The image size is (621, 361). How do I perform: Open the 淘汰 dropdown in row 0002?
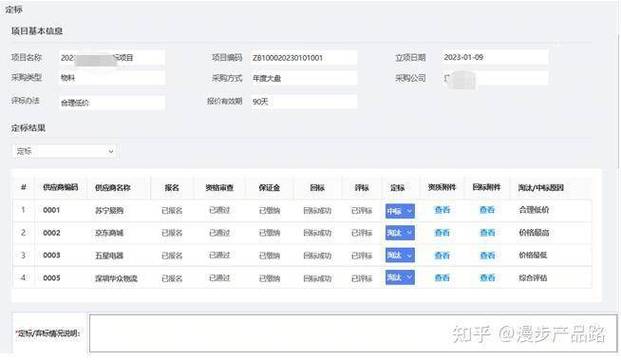400,233
